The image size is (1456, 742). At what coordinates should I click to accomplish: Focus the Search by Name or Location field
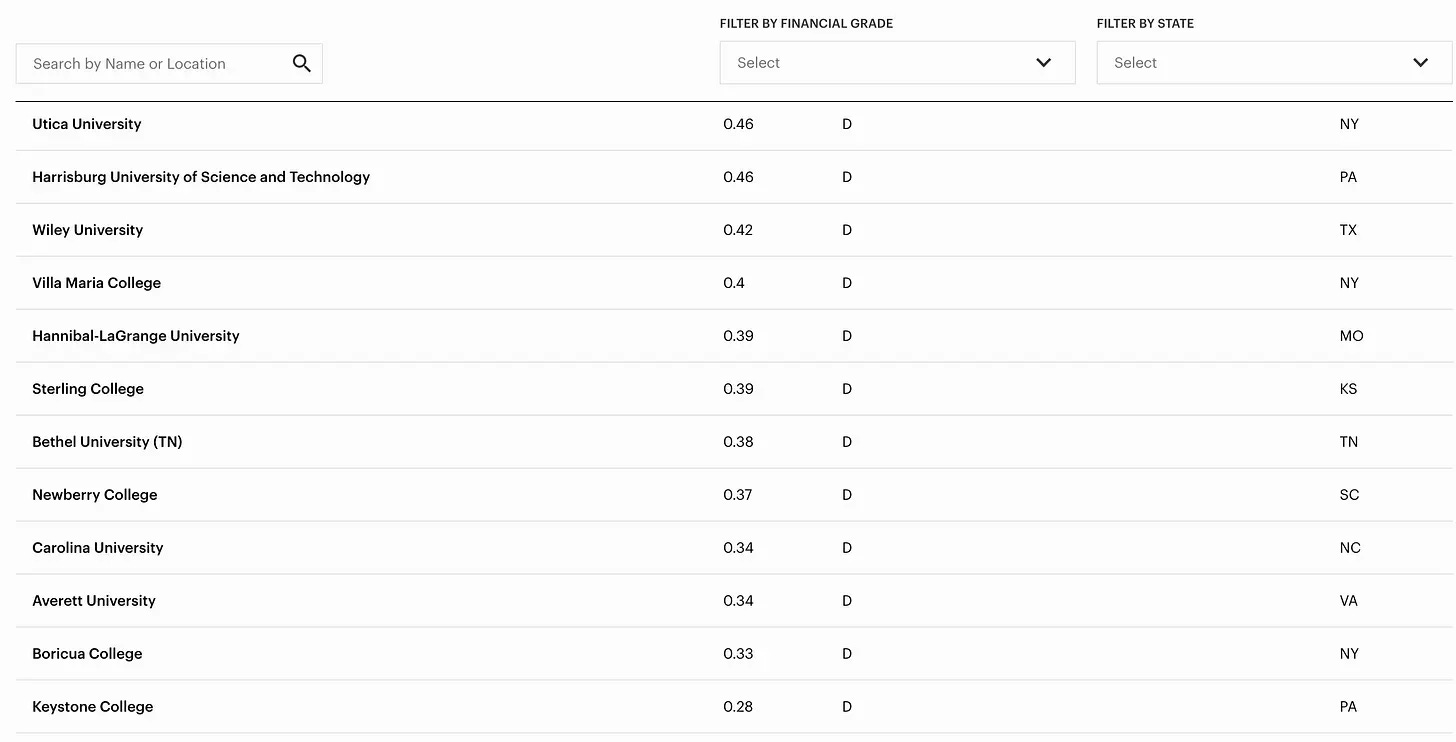tap(169, 64)
